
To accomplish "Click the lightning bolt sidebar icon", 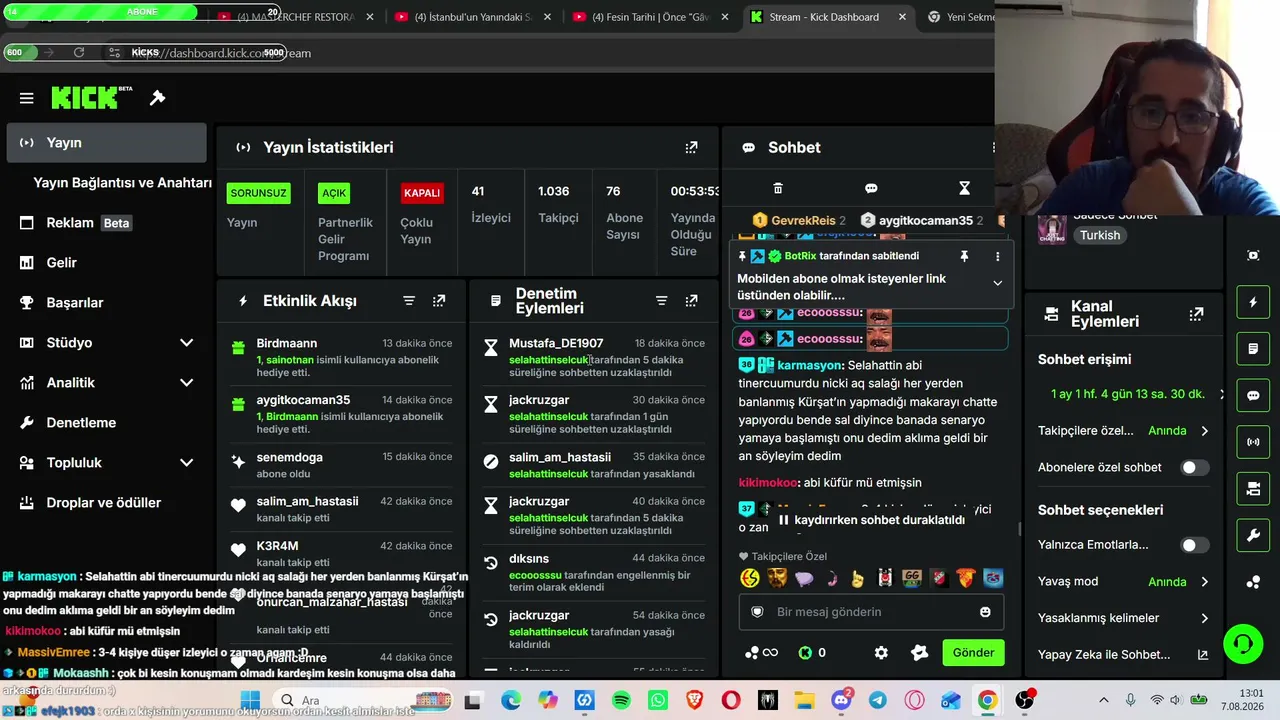I will [x=1253, y=302].
